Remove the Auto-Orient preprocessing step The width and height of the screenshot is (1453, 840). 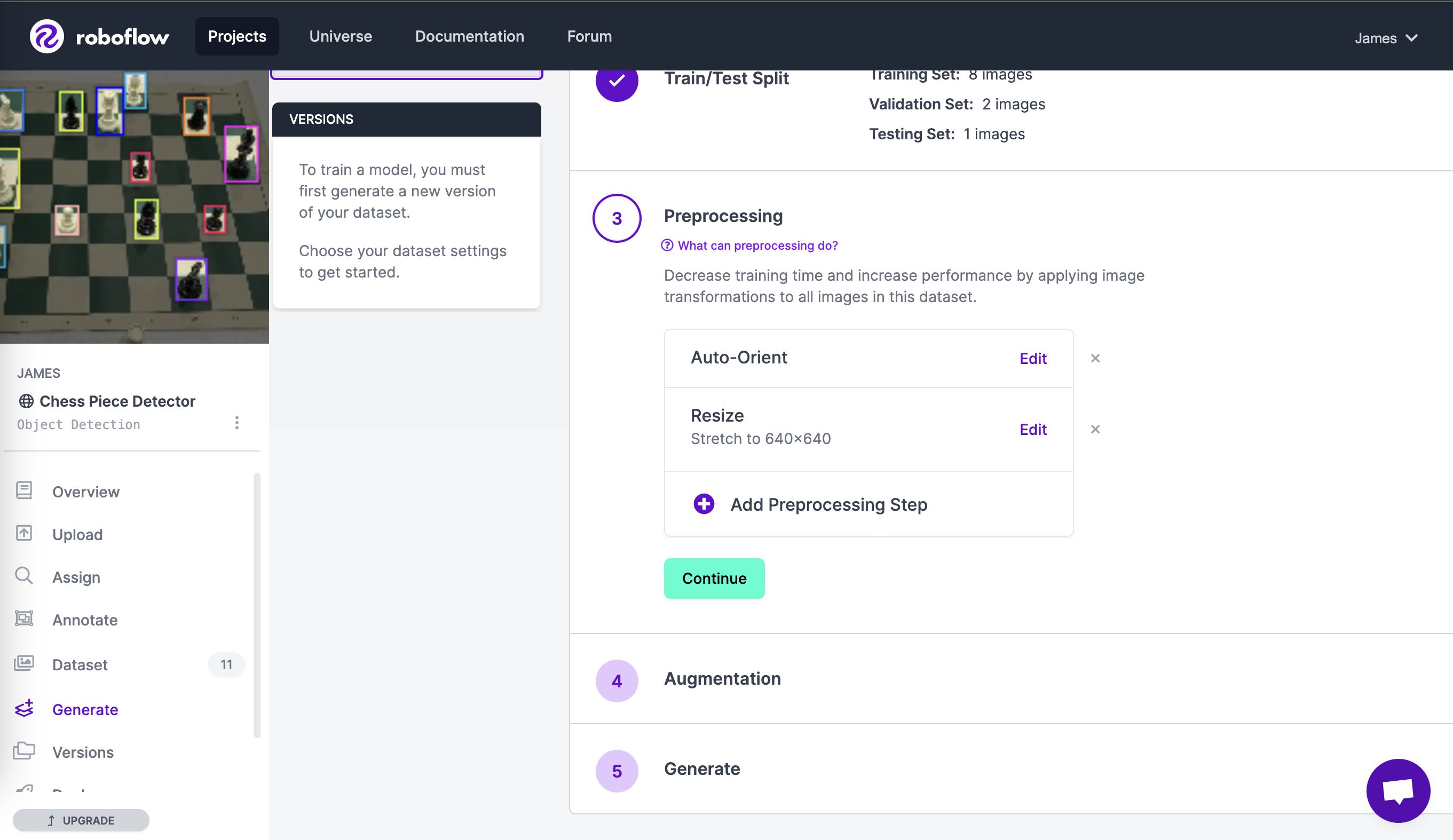click(1095, 358)
